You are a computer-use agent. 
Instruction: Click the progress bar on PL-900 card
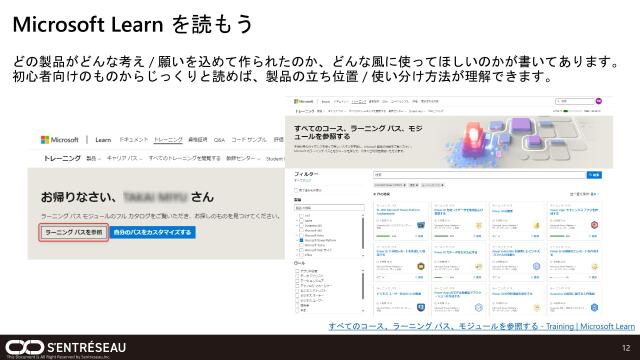[383, 236]
